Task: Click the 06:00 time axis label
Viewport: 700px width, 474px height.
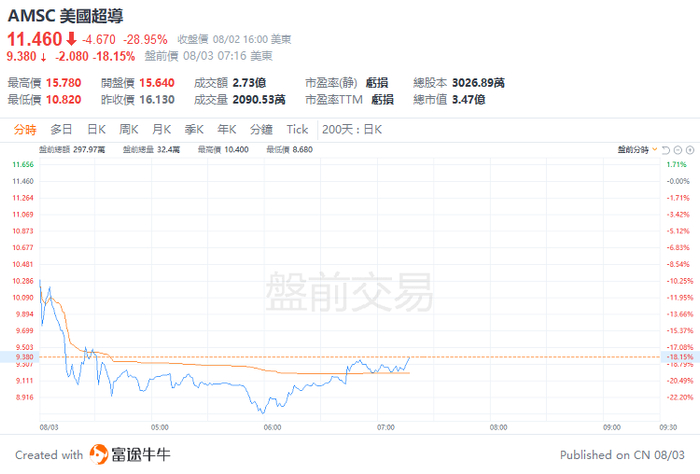Action: (x=273, y=426)
